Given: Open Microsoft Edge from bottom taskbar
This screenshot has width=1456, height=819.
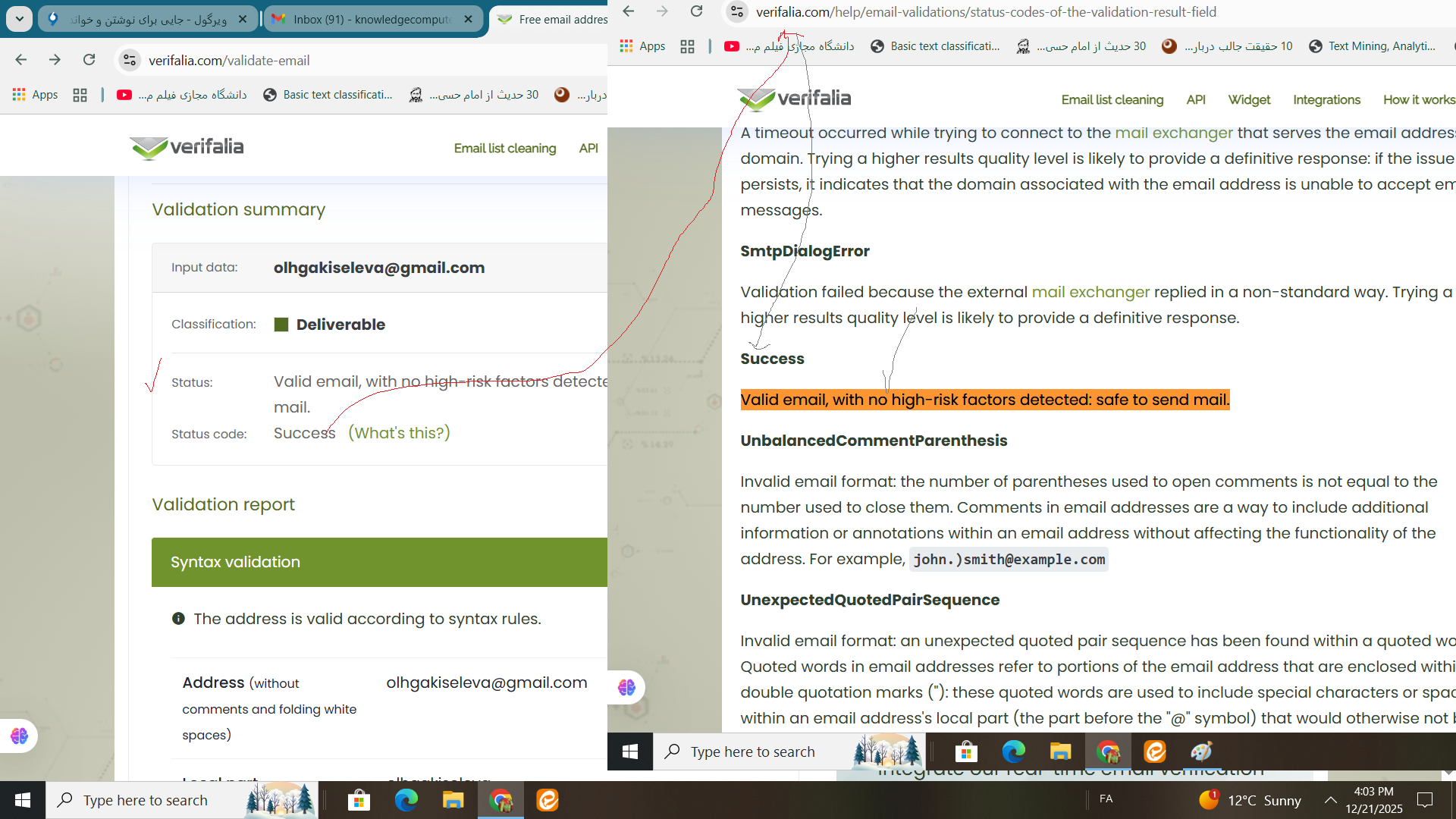Looking at the screenshot, I should click(406, 800).
